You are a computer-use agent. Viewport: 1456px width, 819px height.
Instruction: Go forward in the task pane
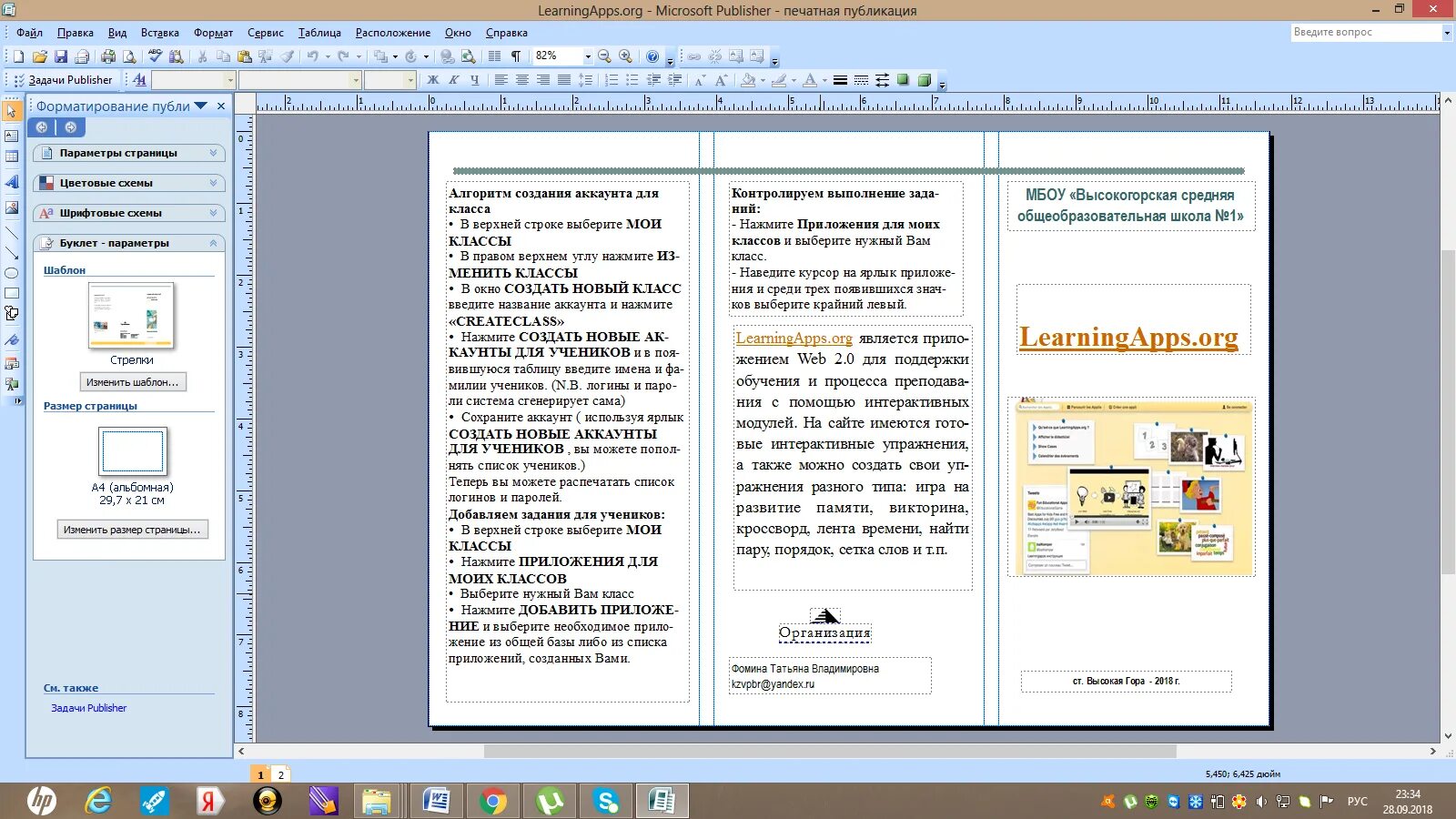[x=70, y=127]
